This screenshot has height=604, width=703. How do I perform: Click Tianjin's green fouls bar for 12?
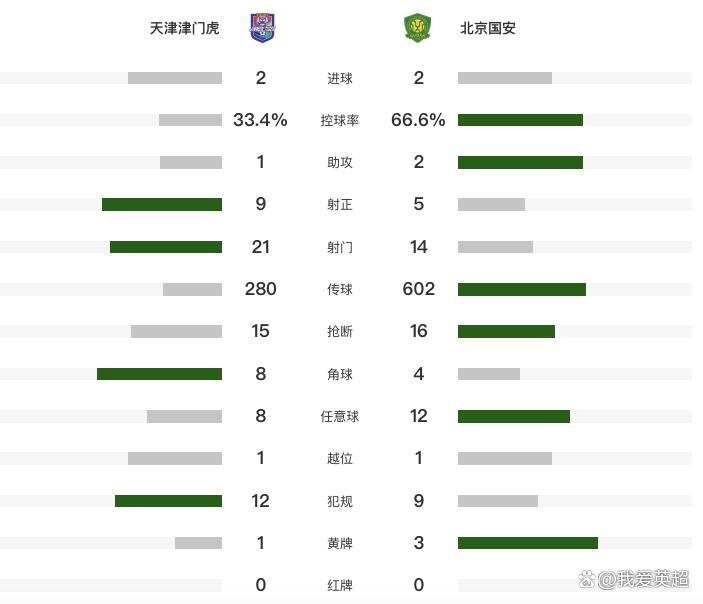(168, 501)
